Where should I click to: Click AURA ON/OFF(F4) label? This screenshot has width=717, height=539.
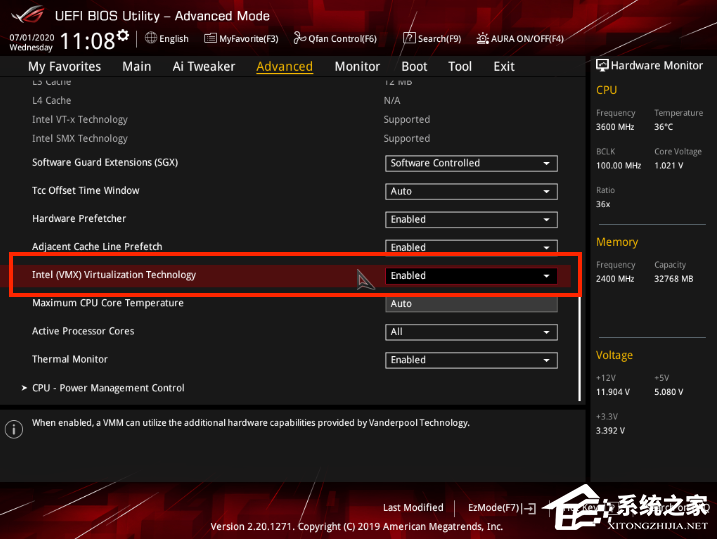point(527,39)
